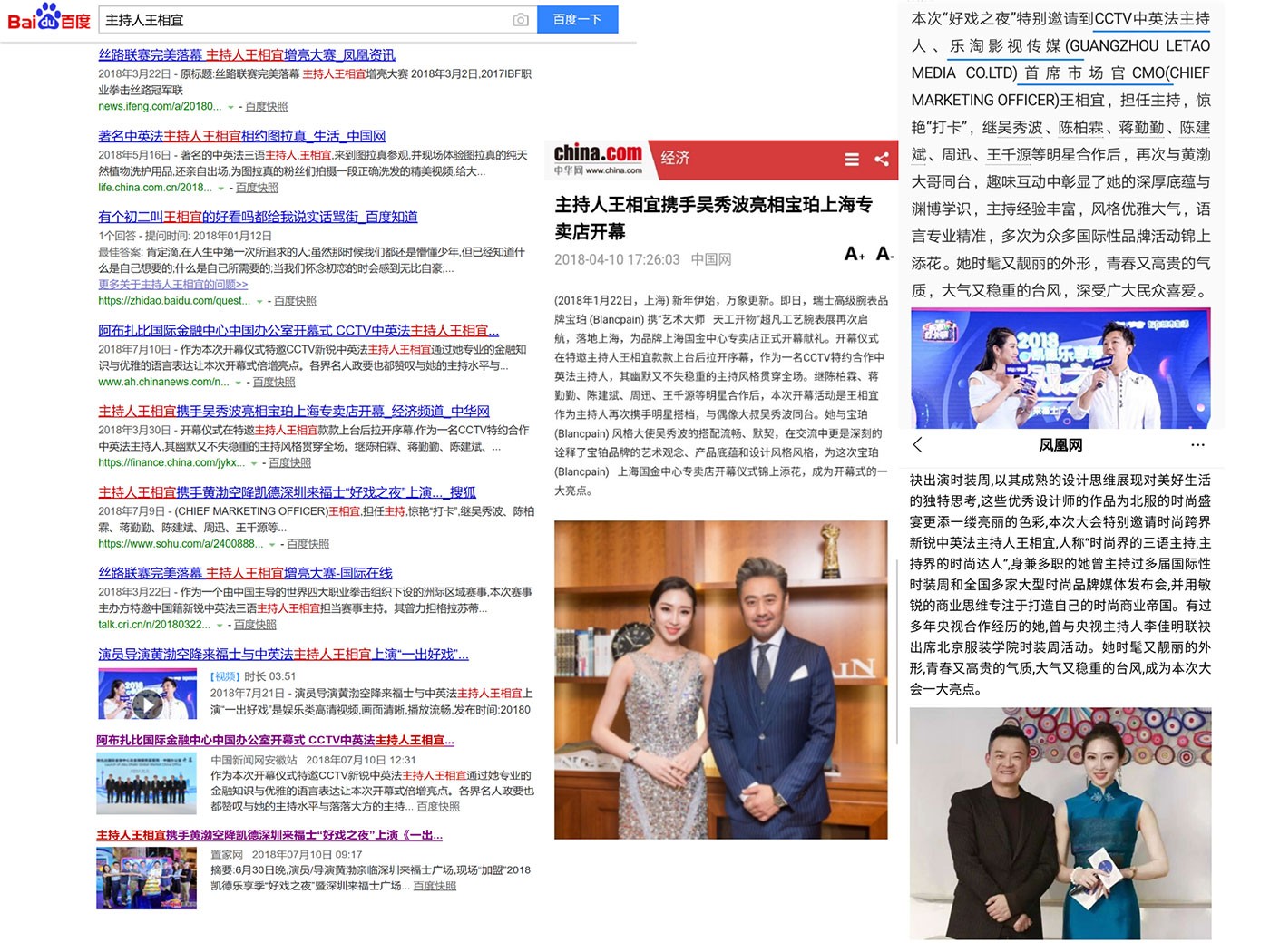Open 百度快照 next to life.china.com.cn
Screen dimensions: 1270x952
[257, 188]
